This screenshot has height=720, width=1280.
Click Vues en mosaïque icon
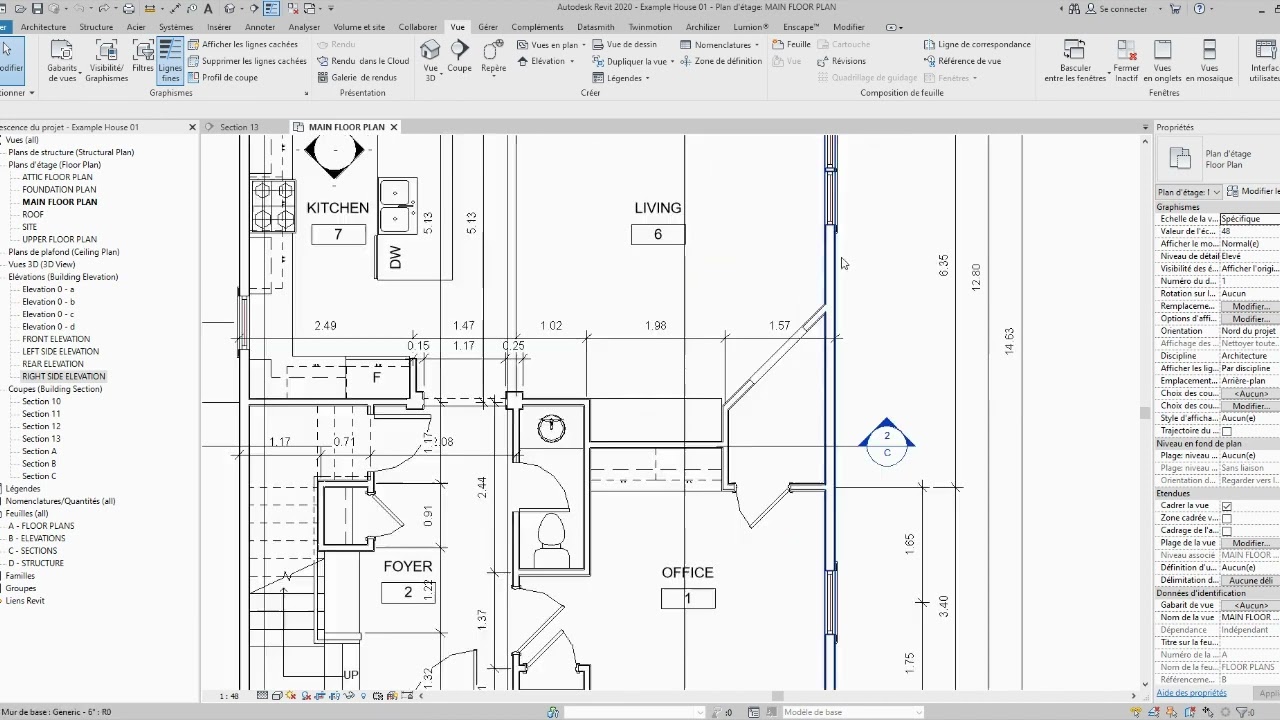click(1209, 51)
